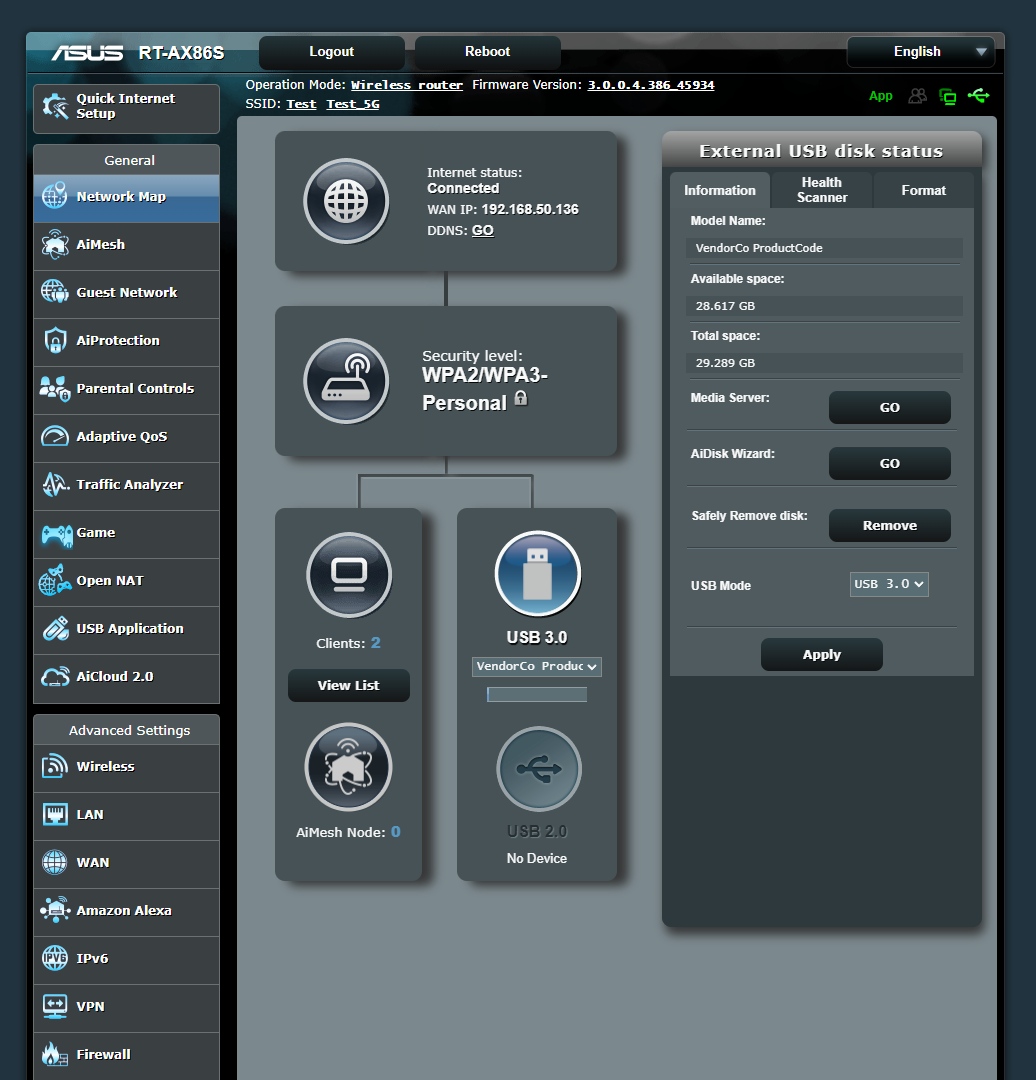Open the USB Mode dropdown
This screenshot has height=1080, width=1036.
tap(888, 585)
